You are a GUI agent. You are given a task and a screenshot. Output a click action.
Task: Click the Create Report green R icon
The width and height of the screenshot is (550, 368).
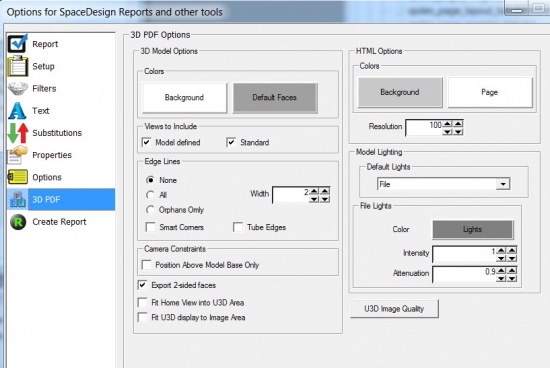pos(18,222)
